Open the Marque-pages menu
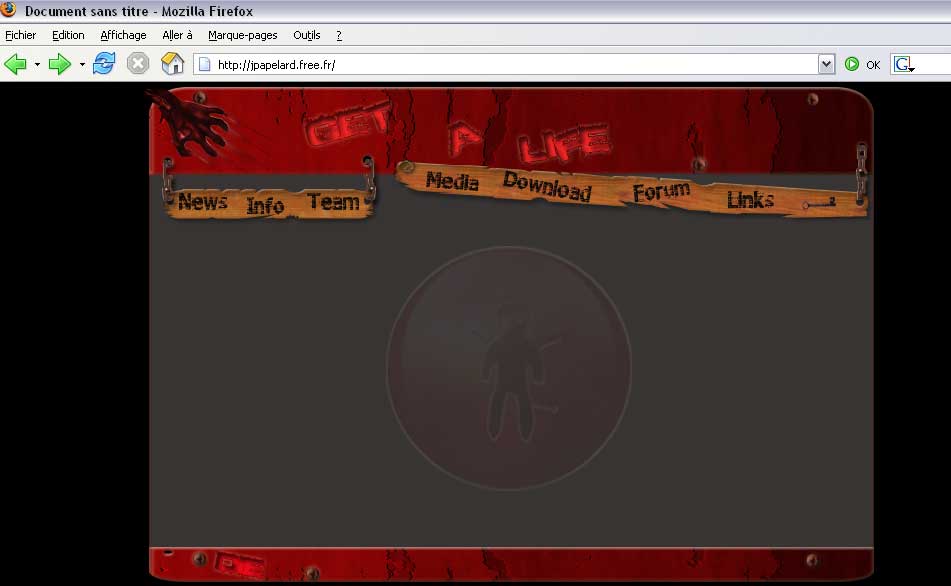Screen dimensions: 951x586 click(243, 35)
